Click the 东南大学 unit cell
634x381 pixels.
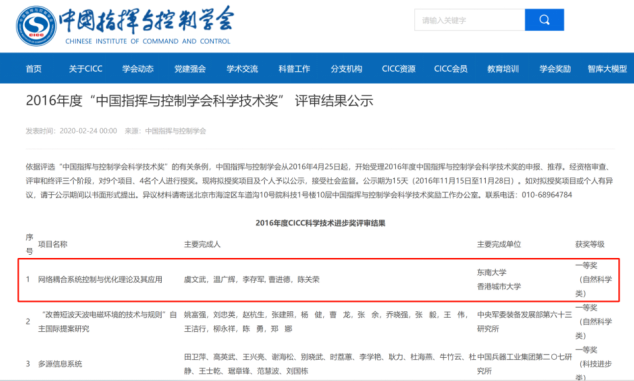point(492,272)
